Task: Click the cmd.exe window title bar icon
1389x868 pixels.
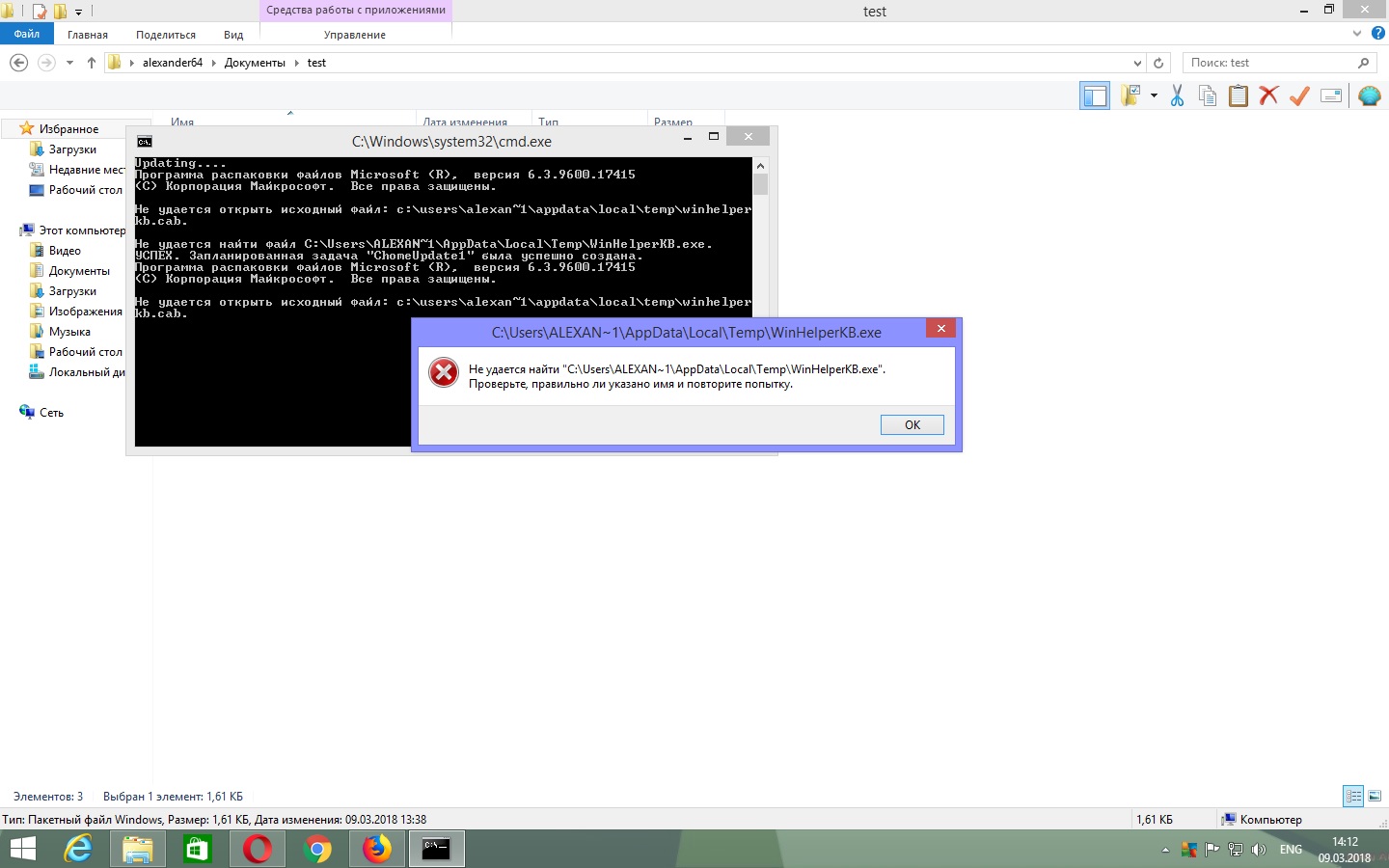Action: 144,141
